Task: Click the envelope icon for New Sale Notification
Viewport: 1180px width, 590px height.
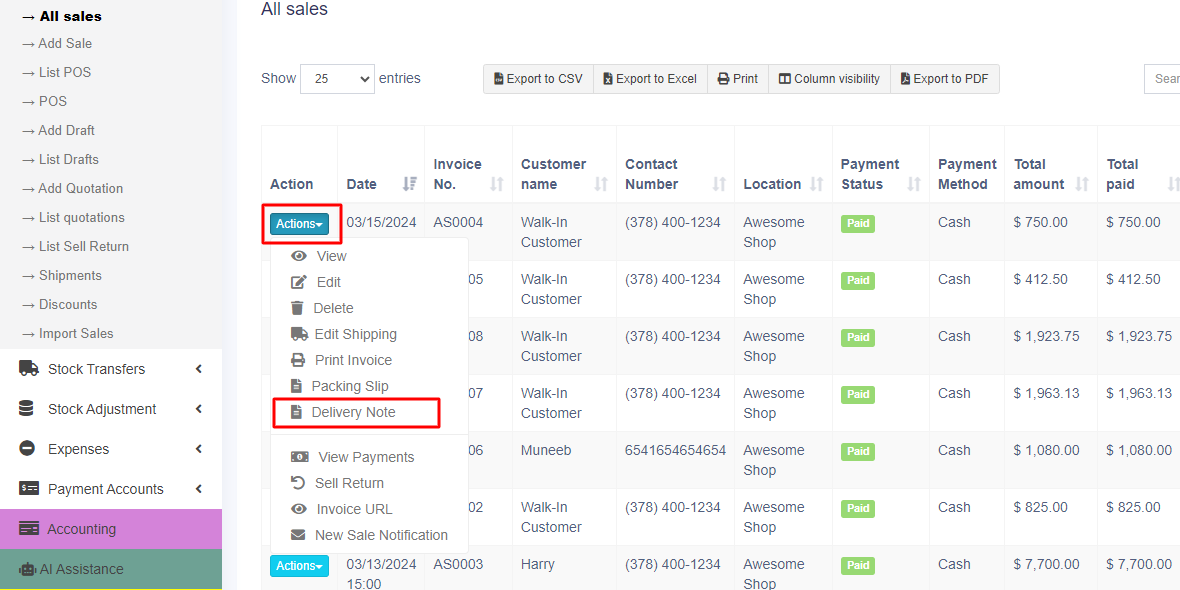Action: pyautogui.click(x=298, y=535)
